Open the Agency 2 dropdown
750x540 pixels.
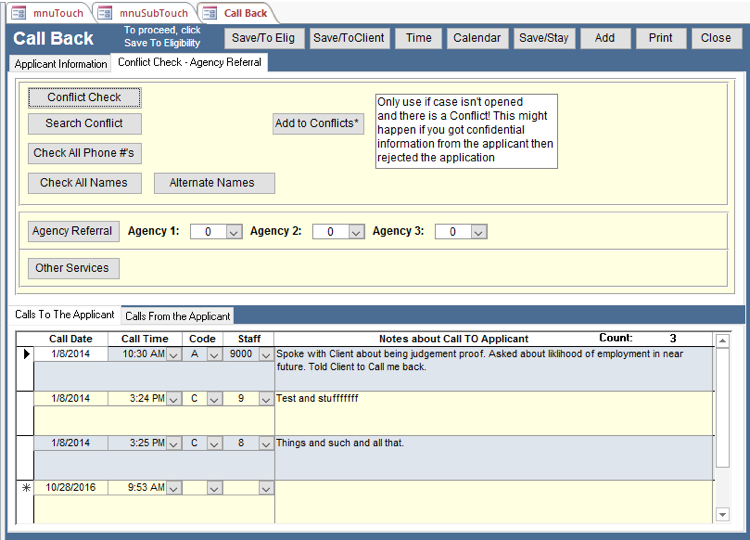click(356, 232)
